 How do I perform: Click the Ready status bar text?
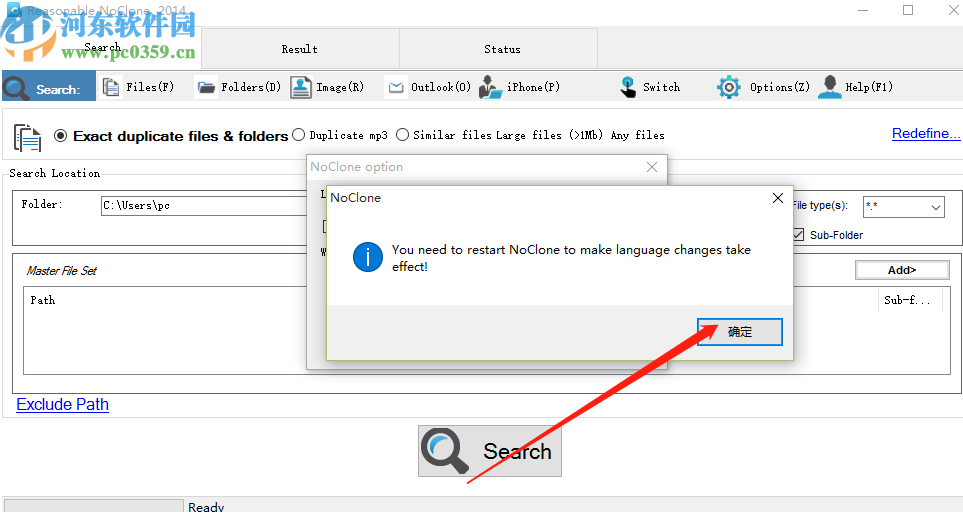pos(206,506)
